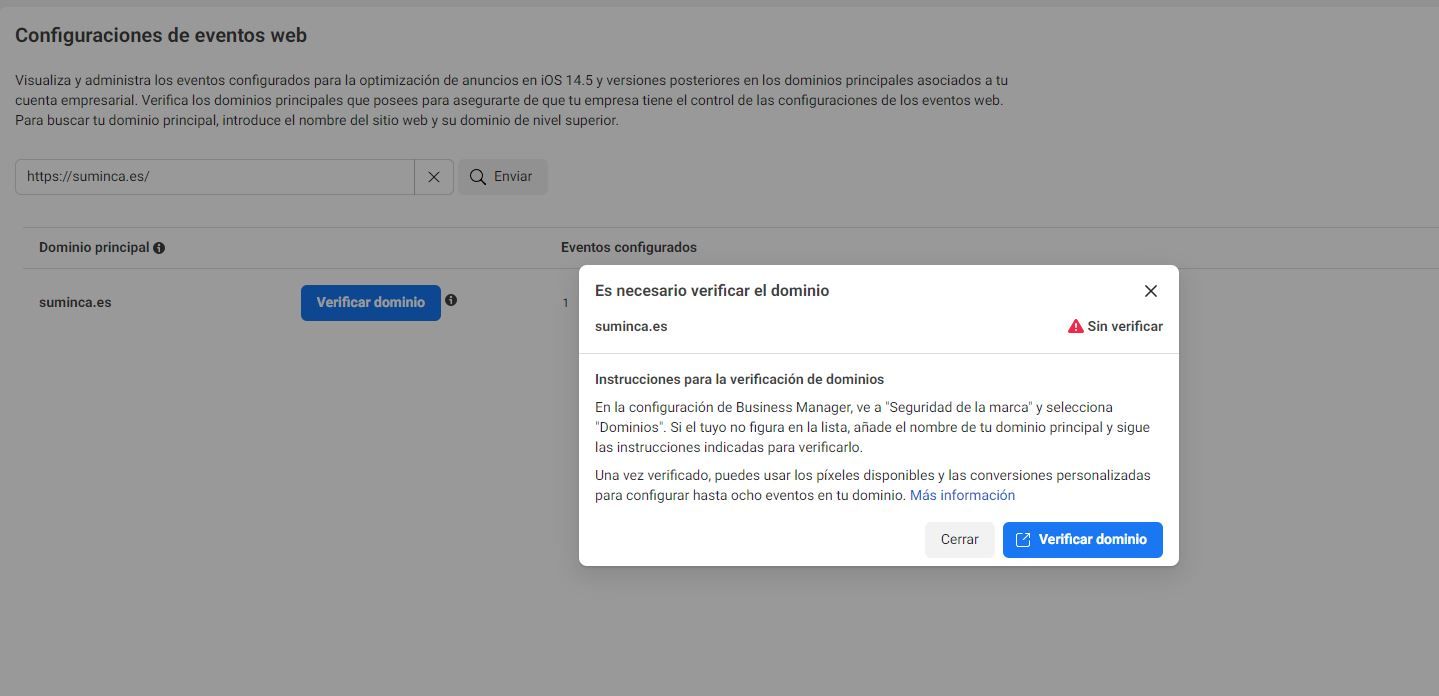The height and width of the screenshot is (696, 1439).
Task: Clear the domain search field with X
Action: (x=434, y=177)
